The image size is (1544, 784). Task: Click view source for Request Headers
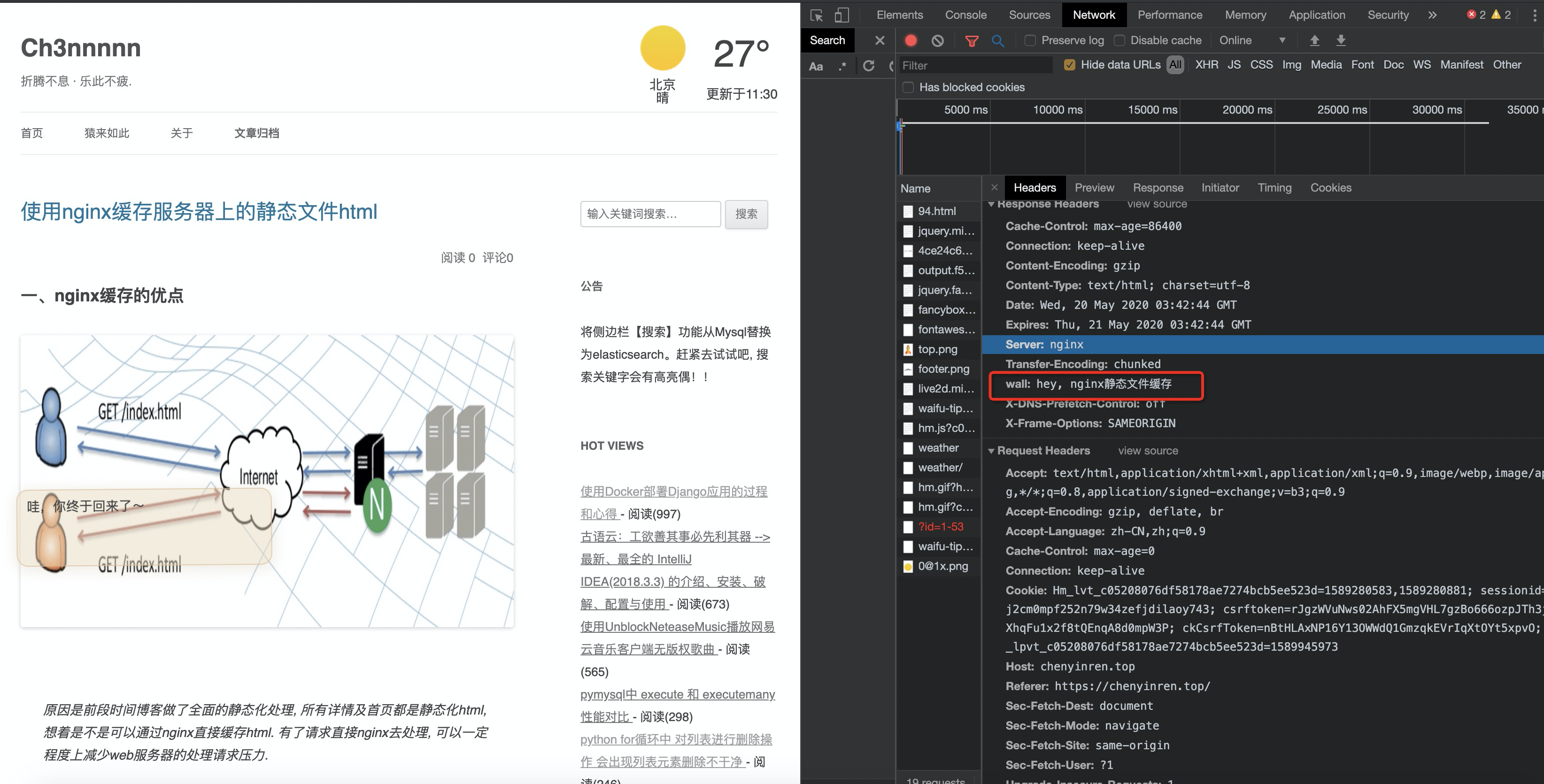click(1148, 451)
